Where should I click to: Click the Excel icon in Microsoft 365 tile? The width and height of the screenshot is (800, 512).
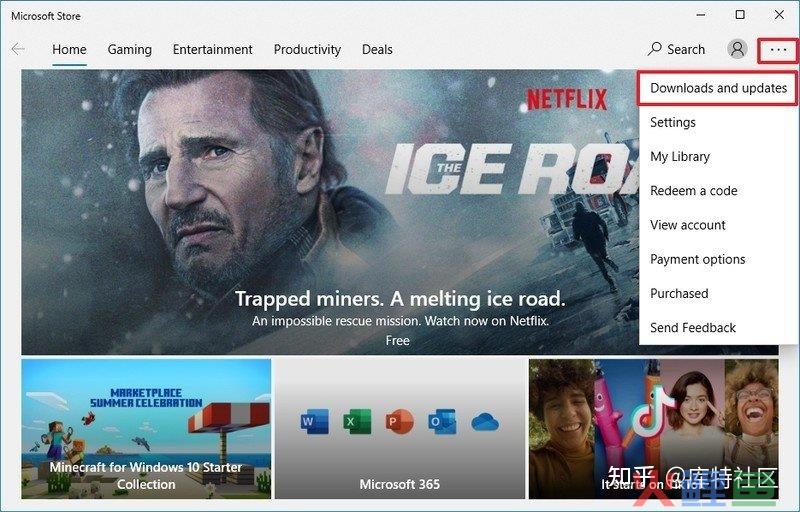coord(357,422)
